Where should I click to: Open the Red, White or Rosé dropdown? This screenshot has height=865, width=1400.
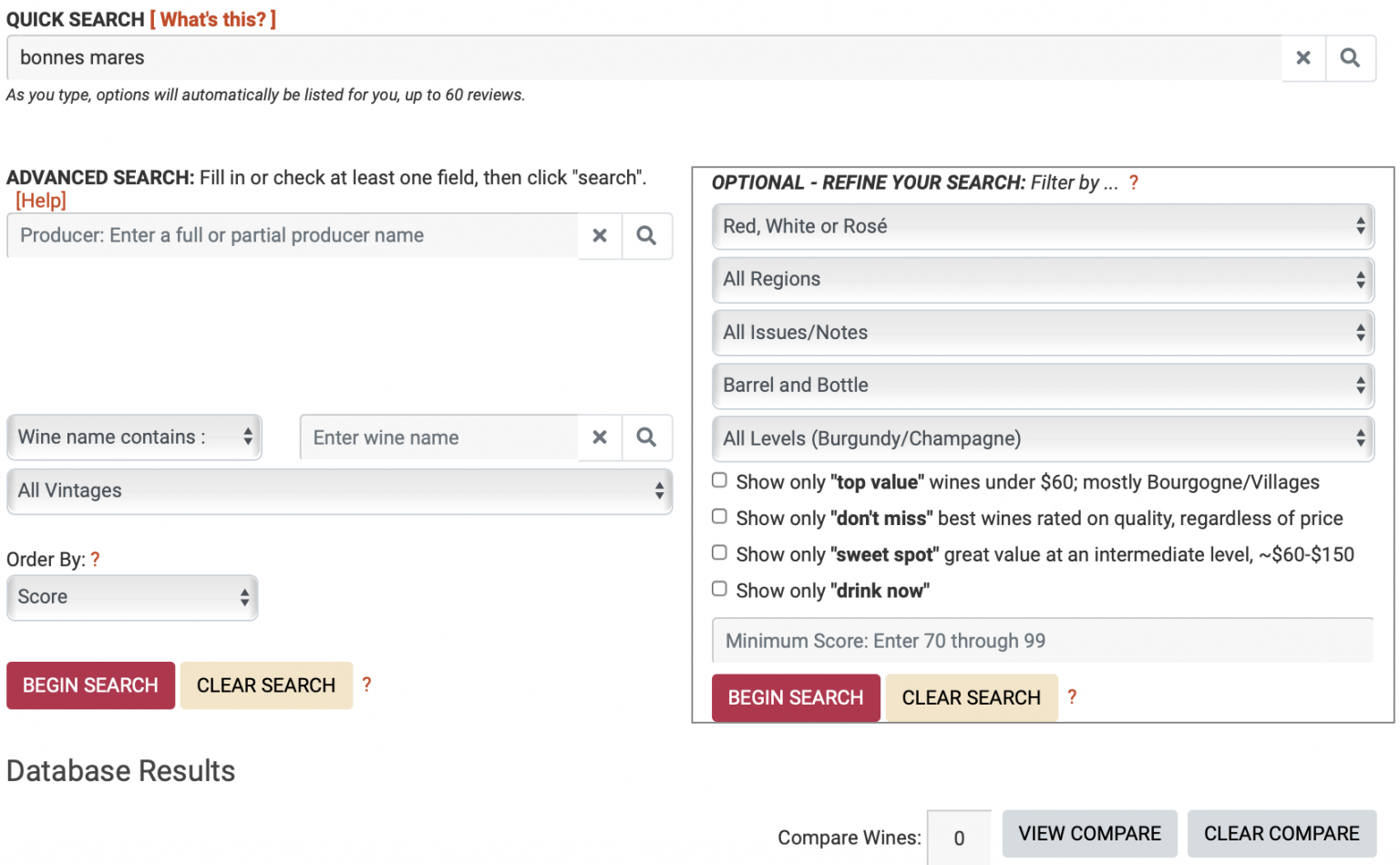click(x=1043, y=227)
